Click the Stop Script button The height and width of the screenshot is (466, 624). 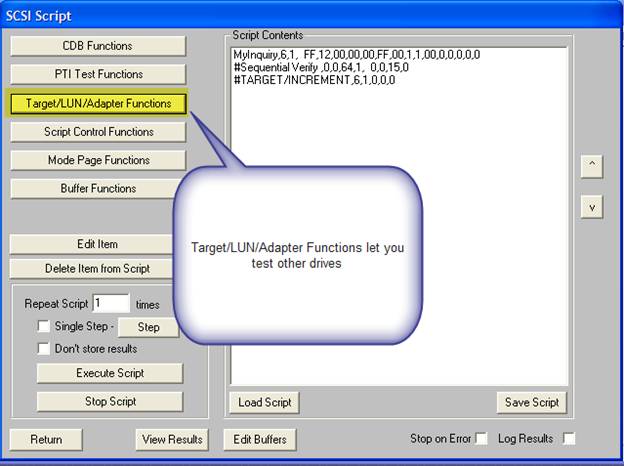coord(110,401)
